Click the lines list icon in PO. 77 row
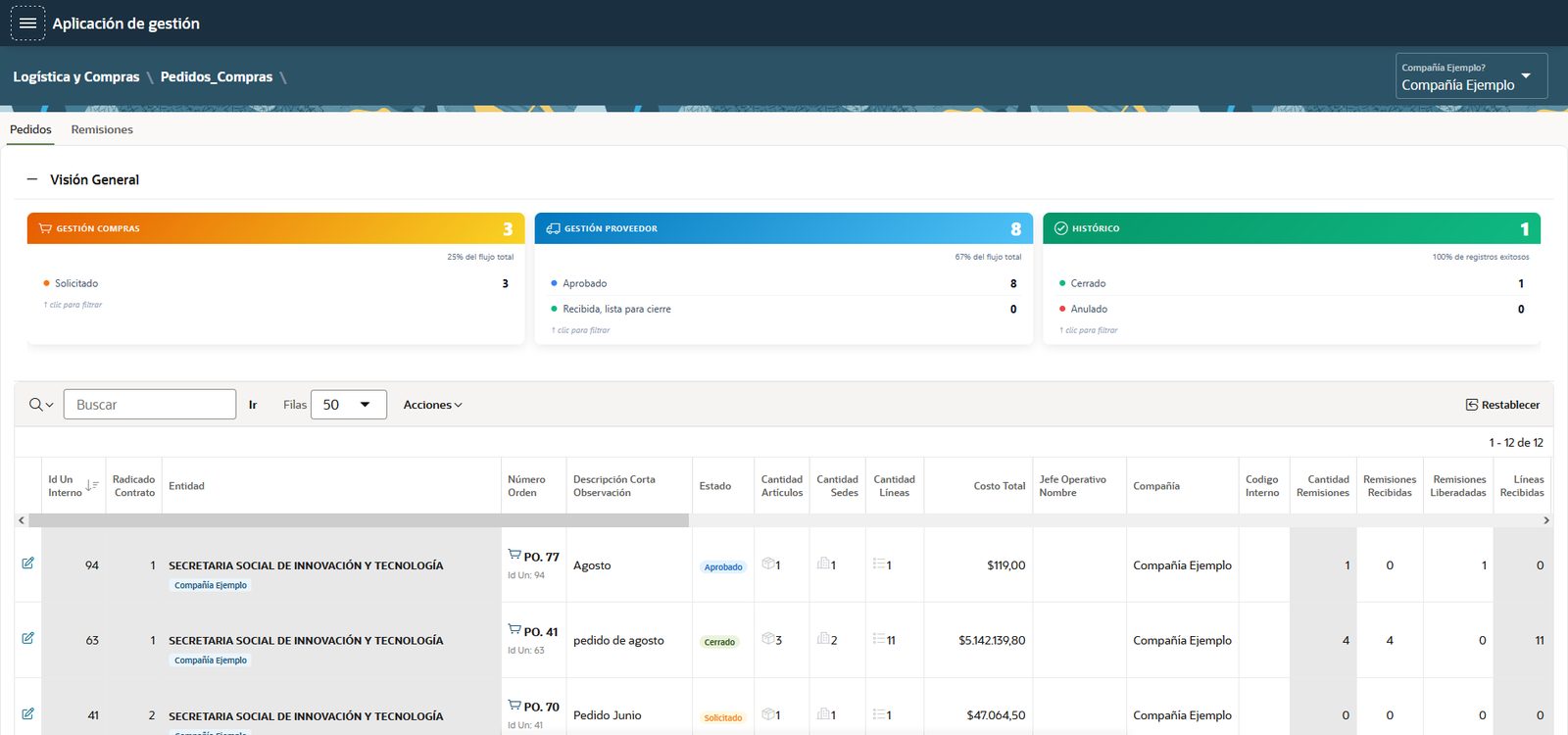The height and width of the screenshot is (735, 1568). [x=880, y=563]
